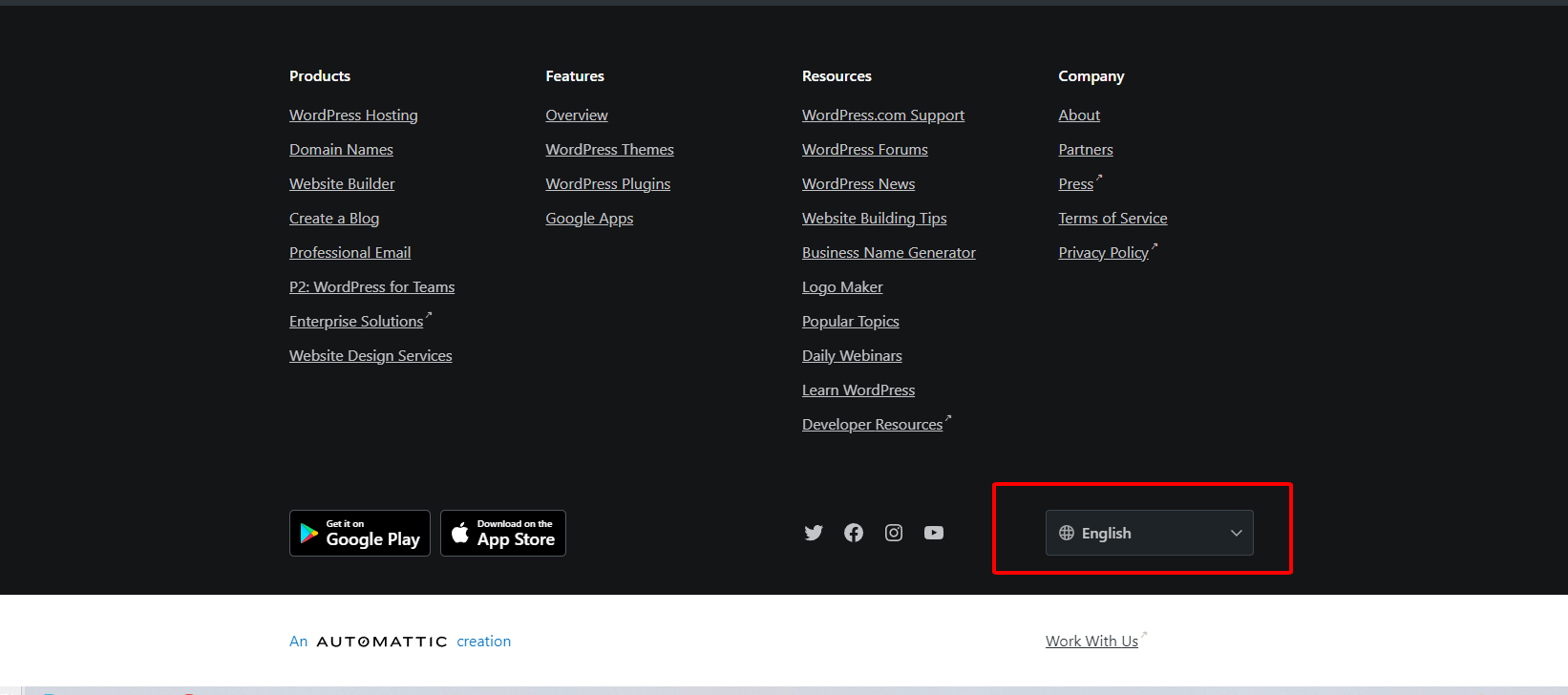Open the Instagram social icon
Screen dimensions: 1568x695
click(894, 533)
